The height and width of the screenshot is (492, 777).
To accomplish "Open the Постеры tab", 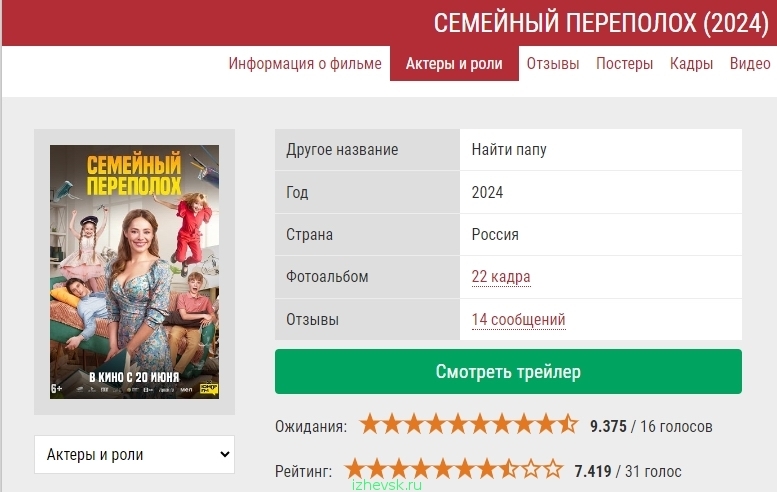I will click(x=624, y=63).
